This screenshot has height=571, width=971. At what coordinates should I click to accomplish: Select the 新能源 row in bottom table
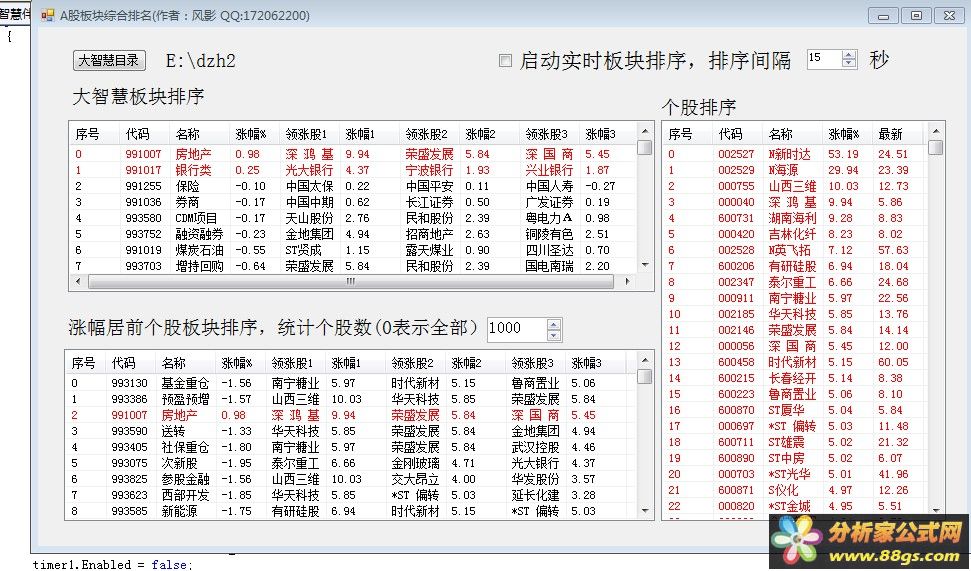coord(351,512)
